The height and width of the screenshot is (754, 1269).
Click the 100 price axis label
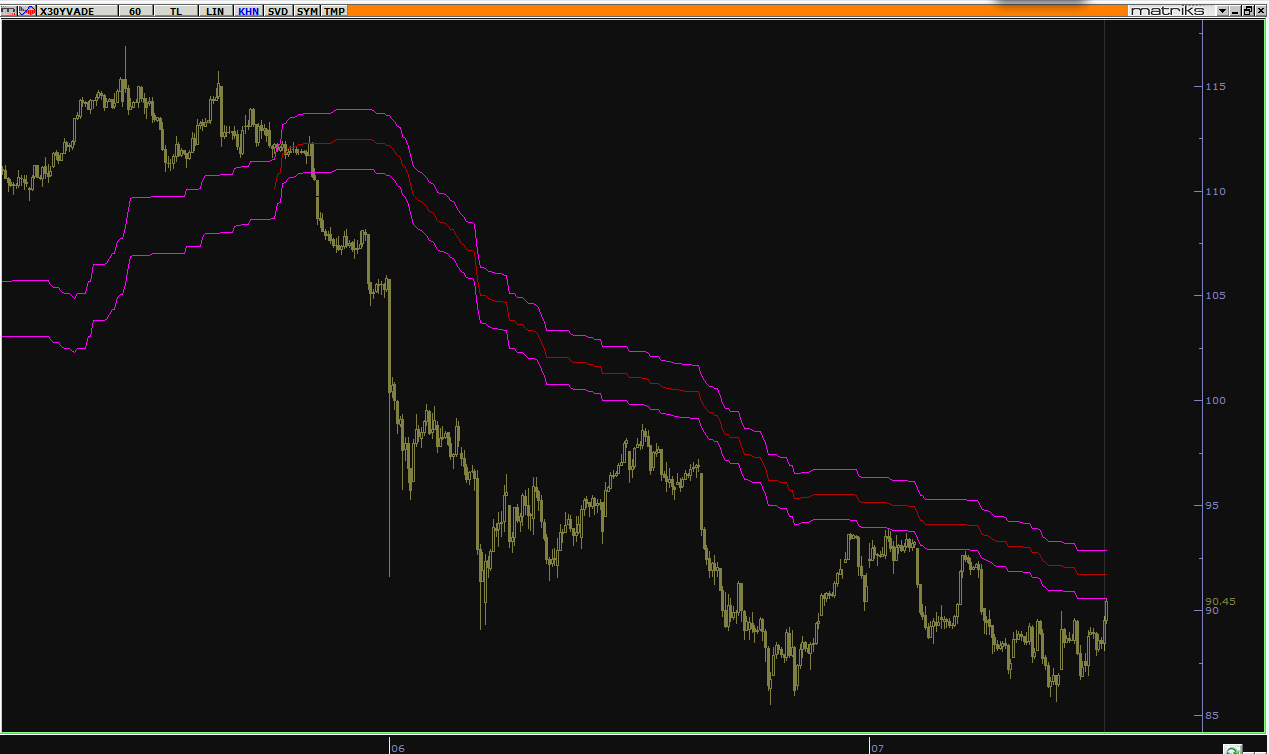click(x=1215, y=401)
